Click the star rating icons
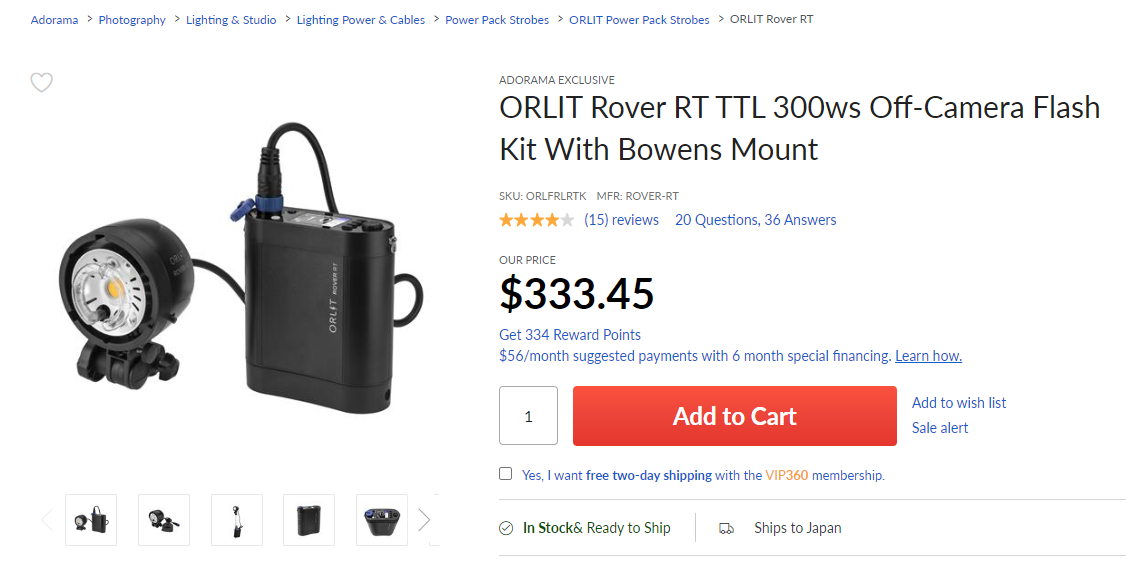 pyautogui.click(x=536, y=220)
